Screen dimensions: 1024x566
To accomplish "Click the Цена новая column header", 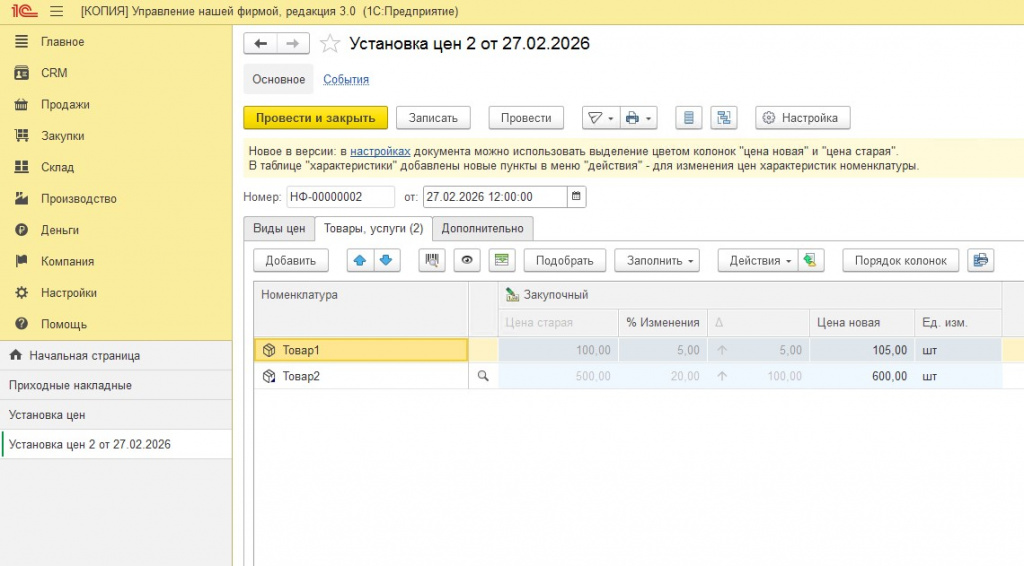I will pyautogui.click(x=862, y=322).
